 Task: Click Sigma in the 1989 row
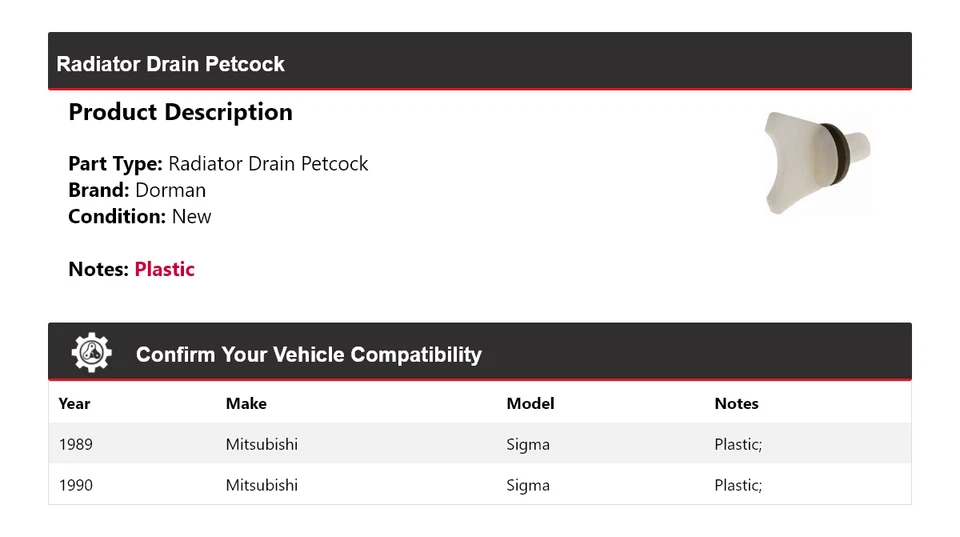tap(528, 444)
